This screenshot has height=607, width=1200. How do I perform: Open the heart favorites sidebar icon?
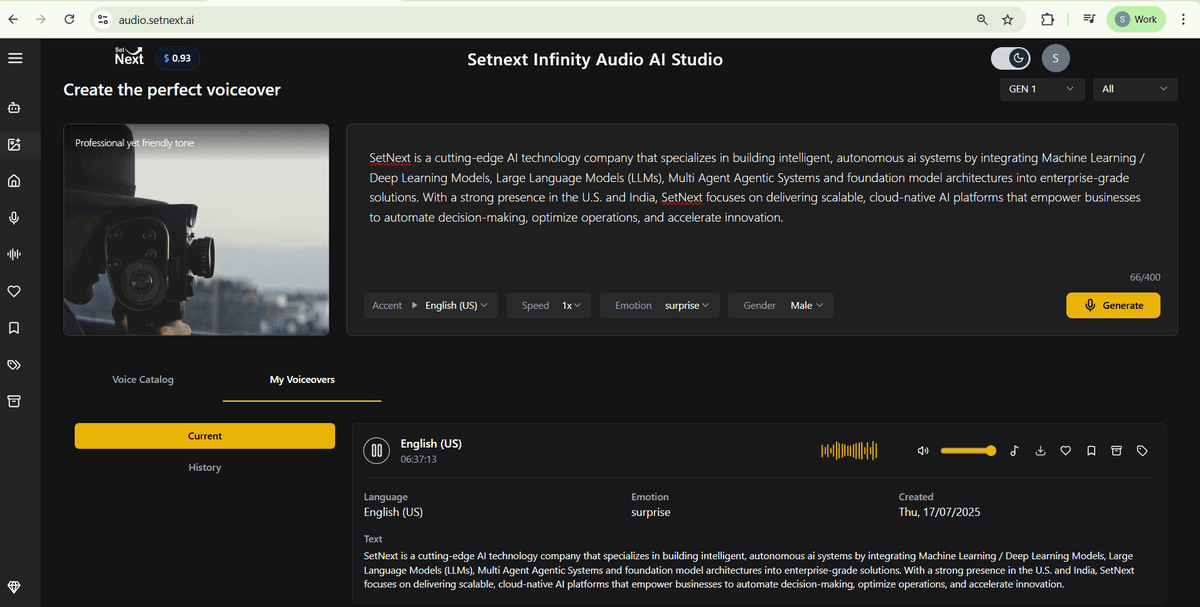click(x=14, y=291)
